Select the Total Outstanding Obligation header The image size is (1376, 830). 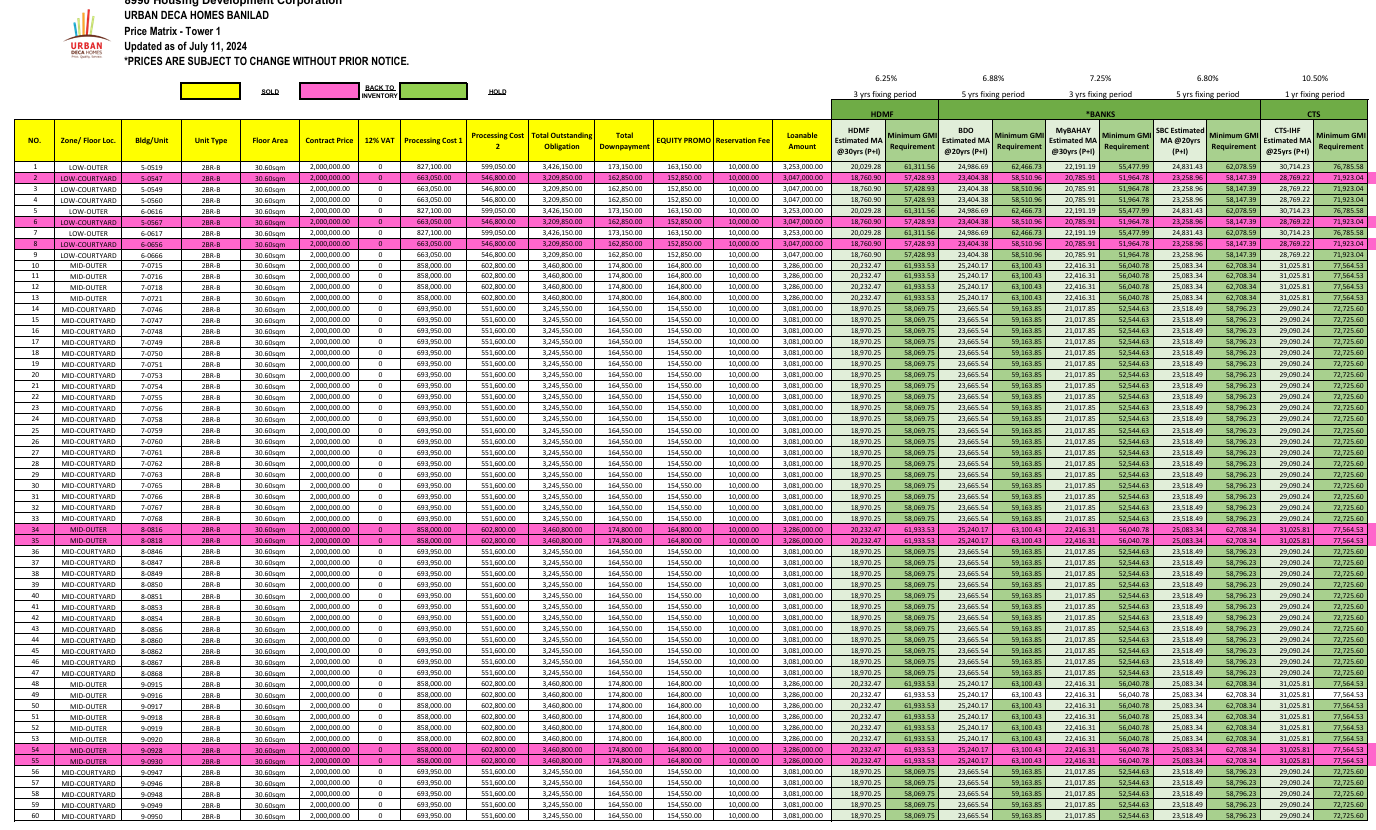[x=562, y=140]
